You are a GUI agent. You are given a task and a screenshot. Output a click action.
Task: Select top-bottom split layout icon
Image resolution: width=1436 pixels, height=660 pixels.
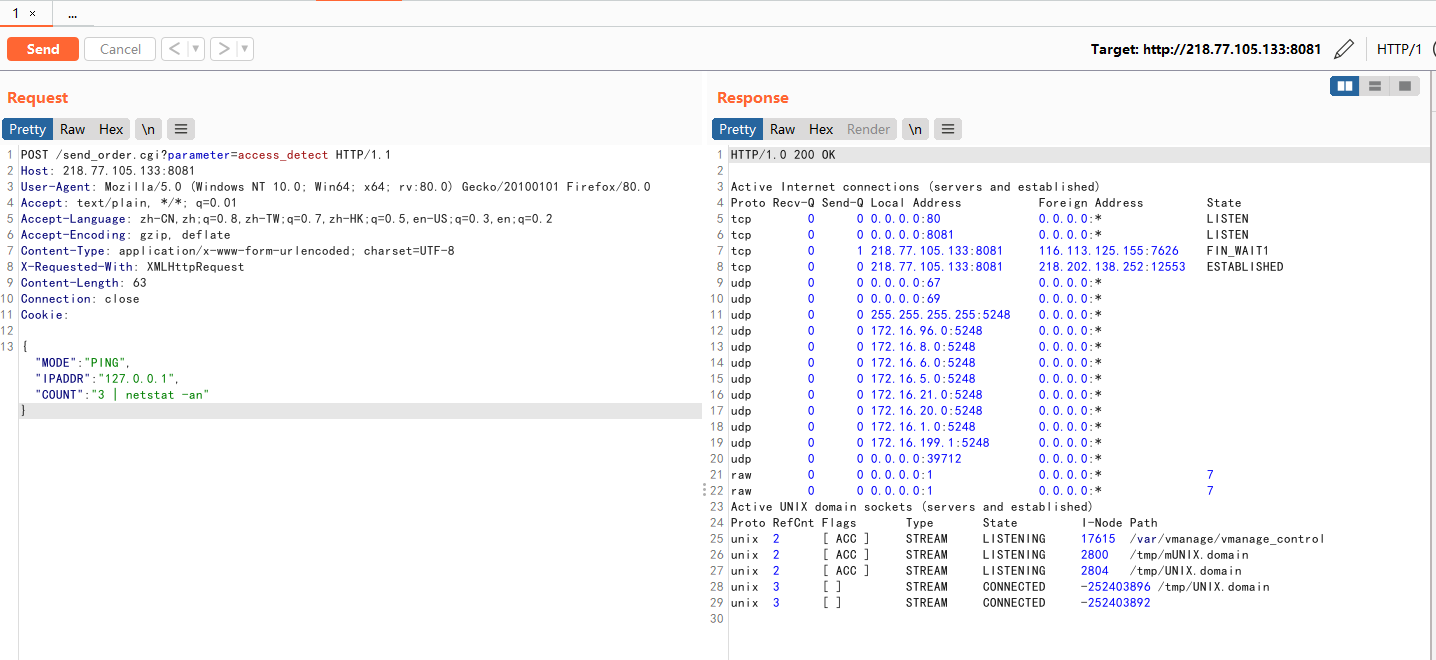point(1375,86)
